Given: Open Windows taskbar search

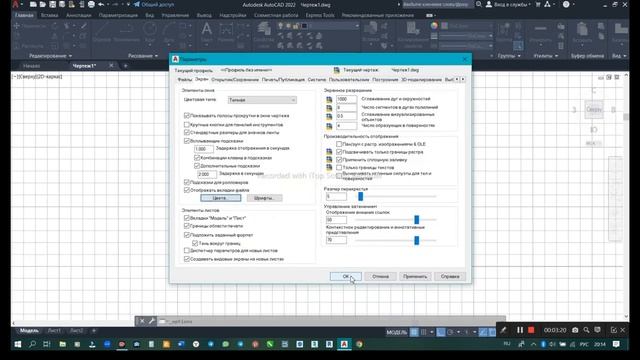Looking at the screenshot, I should click(32, 344).
